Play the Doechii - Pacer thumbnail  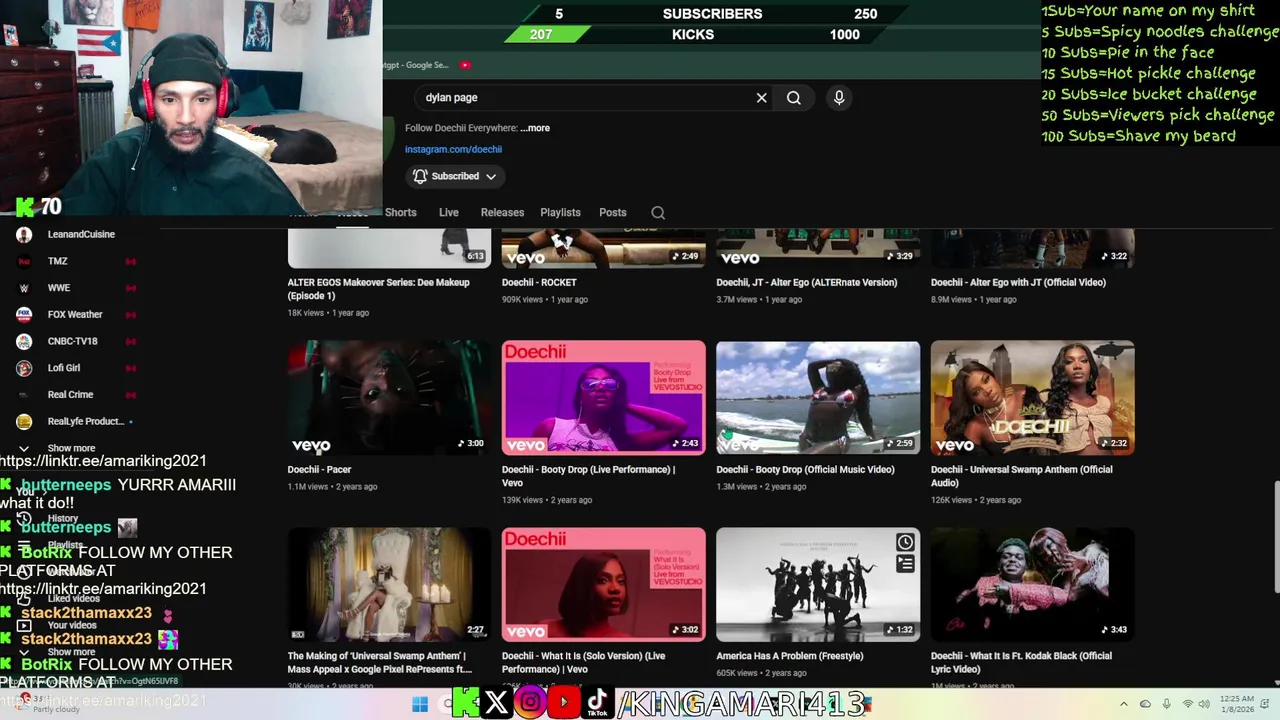[x=389, y=398]
